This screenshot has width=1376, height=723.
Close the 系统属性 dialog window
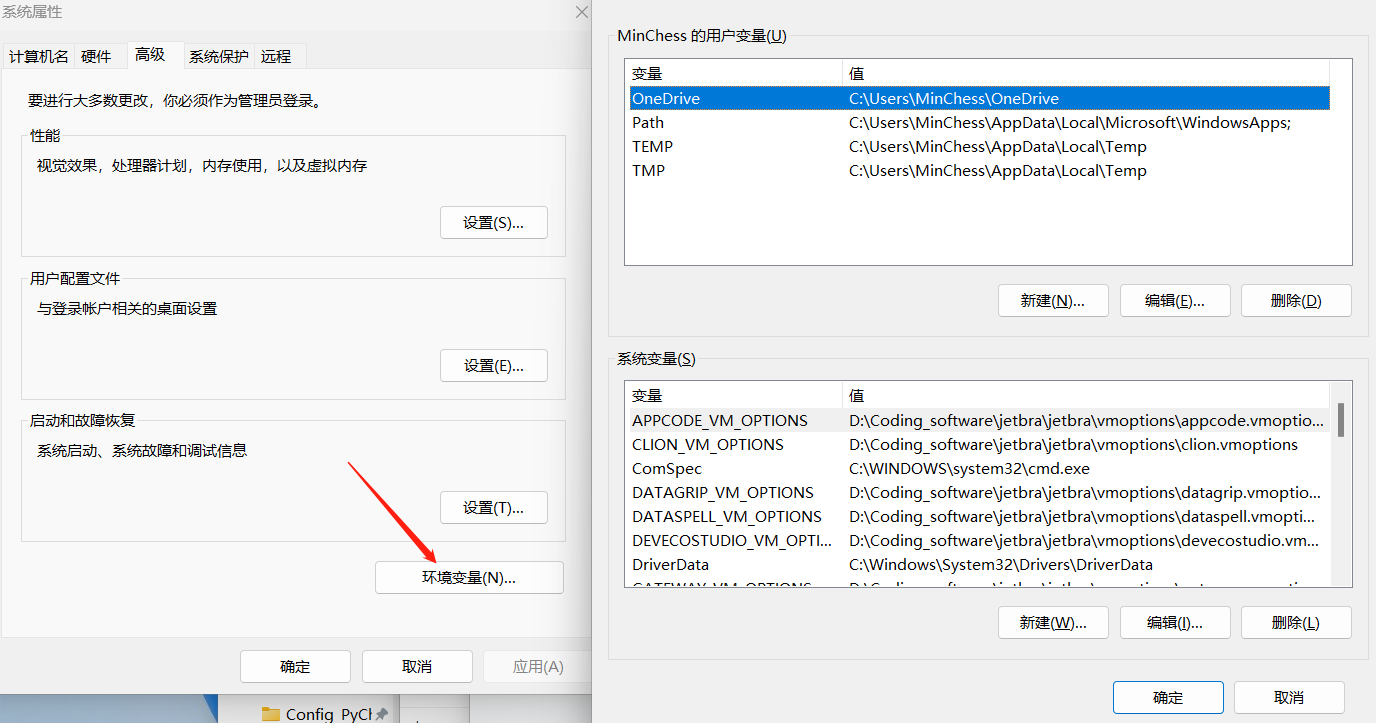pyautogui.click(x=581, y=12)
